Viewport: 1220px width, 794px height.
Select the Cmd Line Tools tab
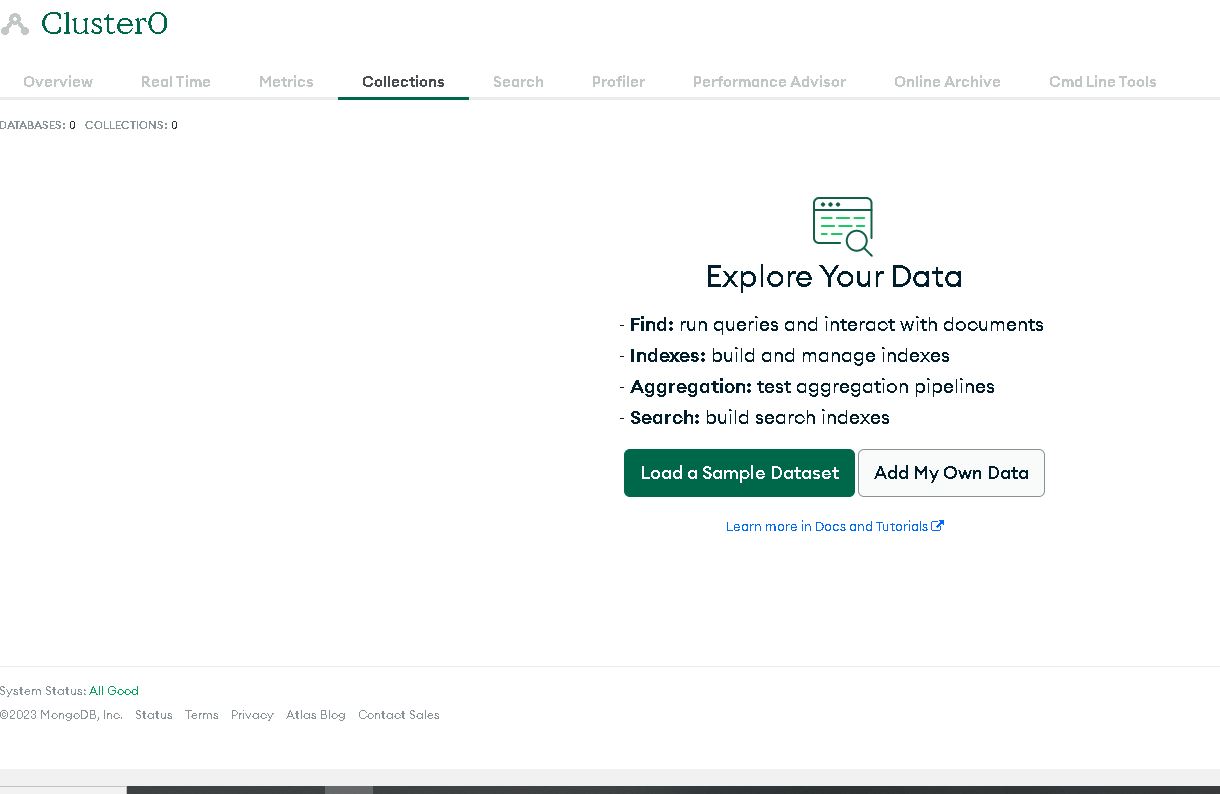click(x=1103, y=82)
